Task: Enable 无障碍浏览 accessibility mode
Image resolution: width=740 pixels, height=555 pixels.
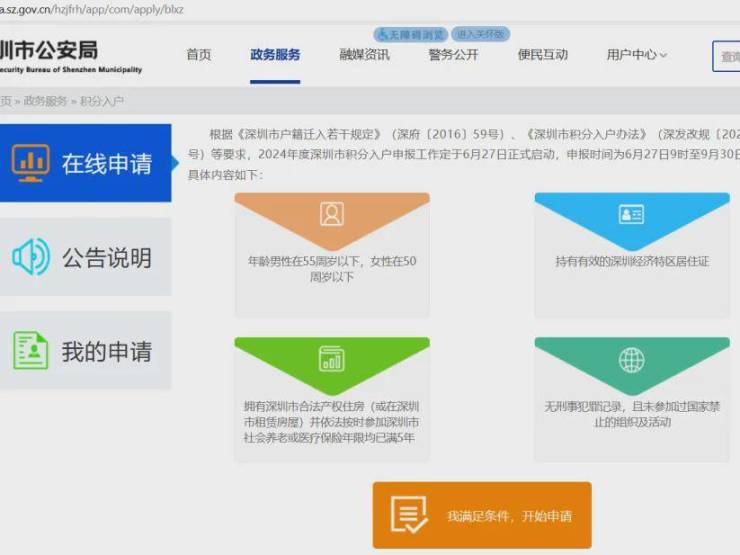Action: pyautogui.click(x=409, y=34)
